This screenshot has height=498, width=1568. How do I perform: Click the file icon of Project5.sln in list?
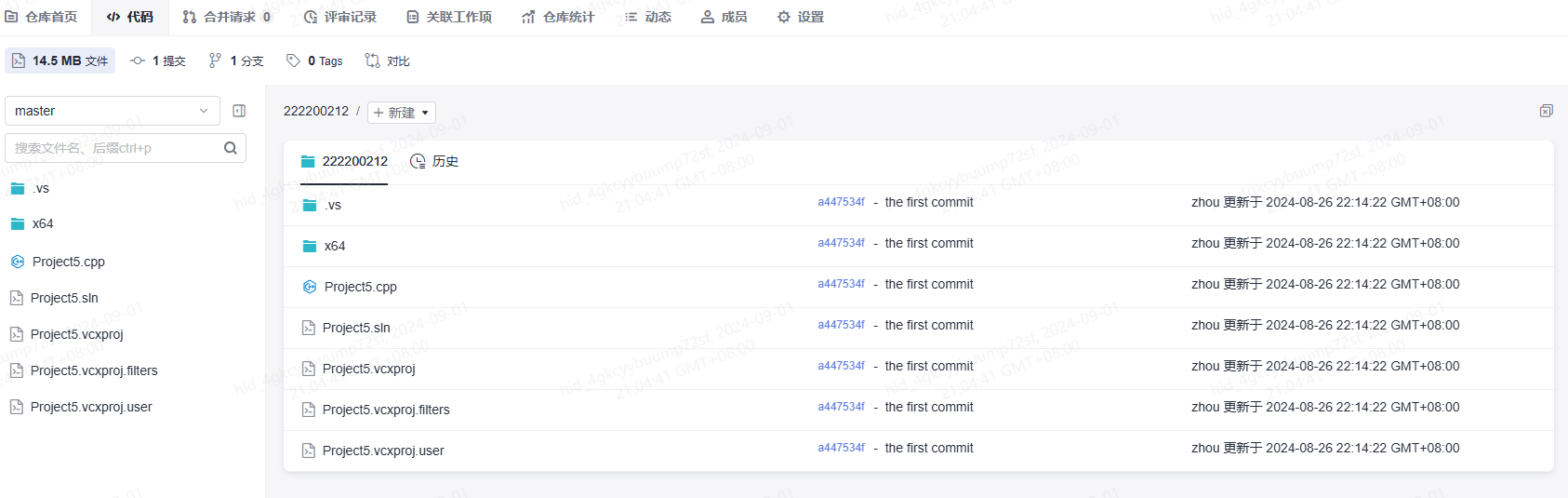click(309, 328)
